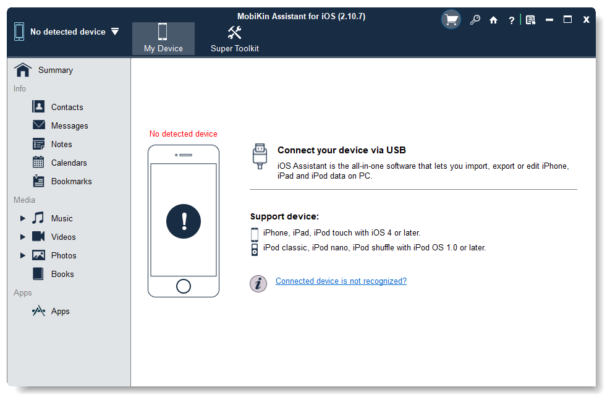This screenshot has width=610, height=400.
Task: Click the Messages envelope icon
Action: (39, 125)
